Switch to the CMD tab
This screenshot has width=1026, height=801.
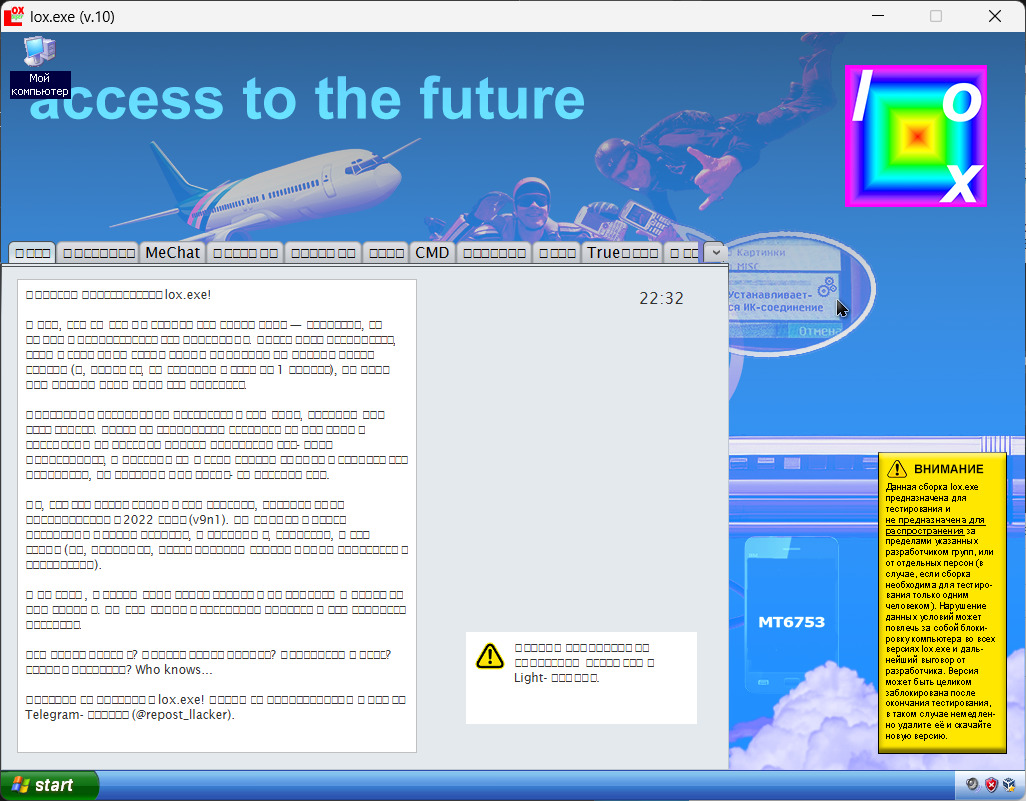click(432, 253)
